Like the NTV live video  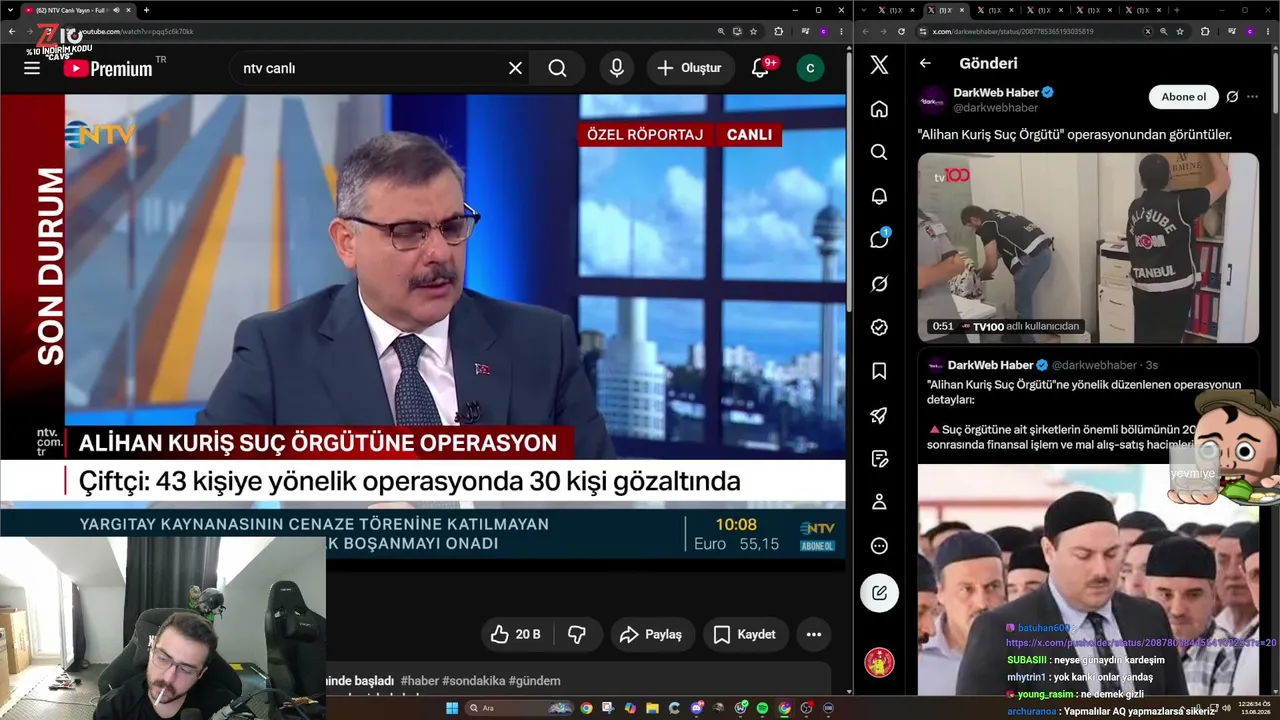click(x=517, y=634)
